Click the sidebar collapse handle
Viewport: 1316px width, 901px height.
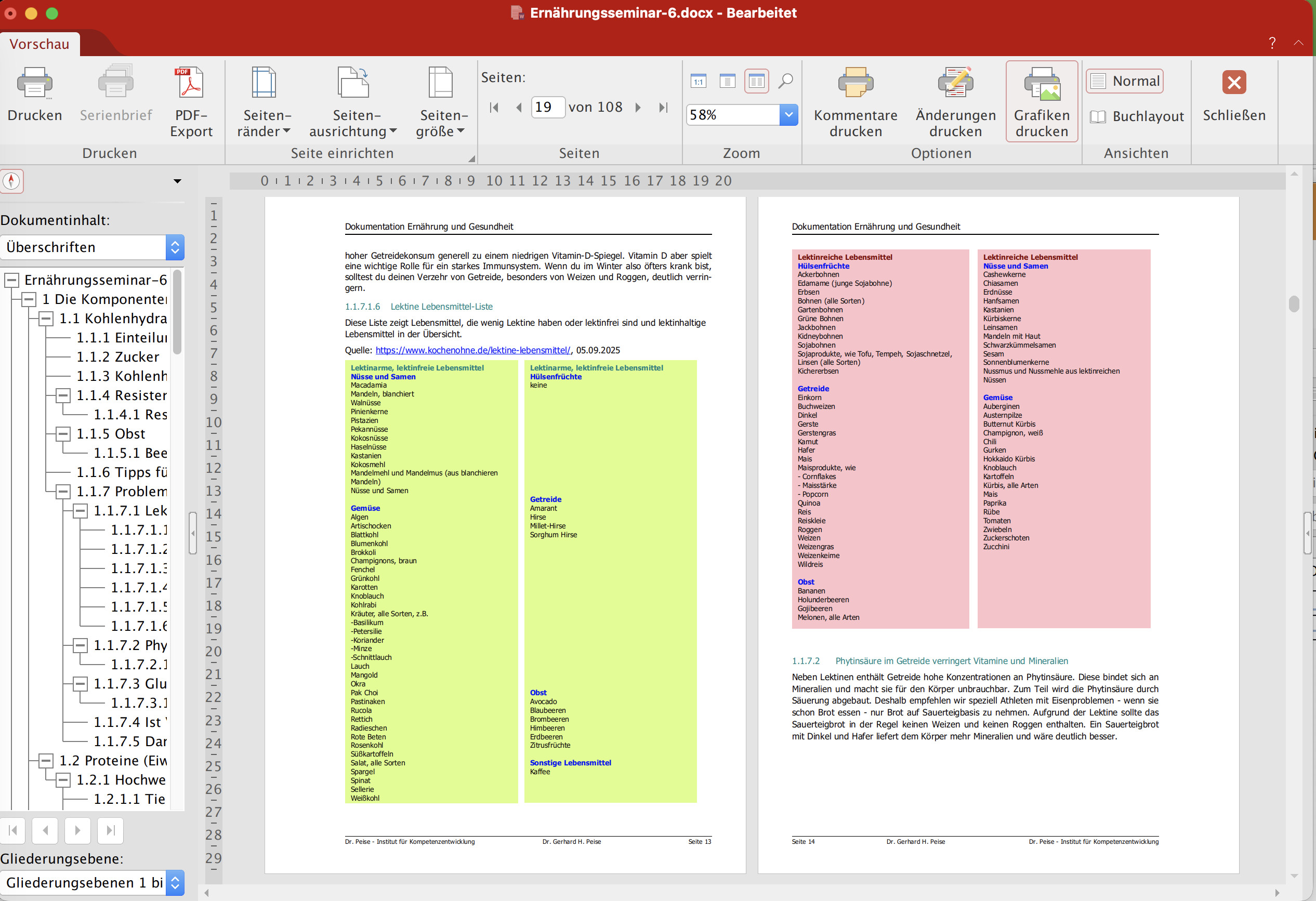pos(192,533)
